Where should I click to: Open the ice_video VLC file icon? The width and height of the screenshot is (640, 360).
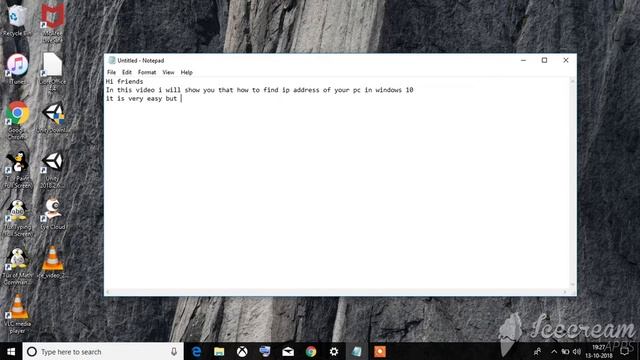[x=53, y=262]
